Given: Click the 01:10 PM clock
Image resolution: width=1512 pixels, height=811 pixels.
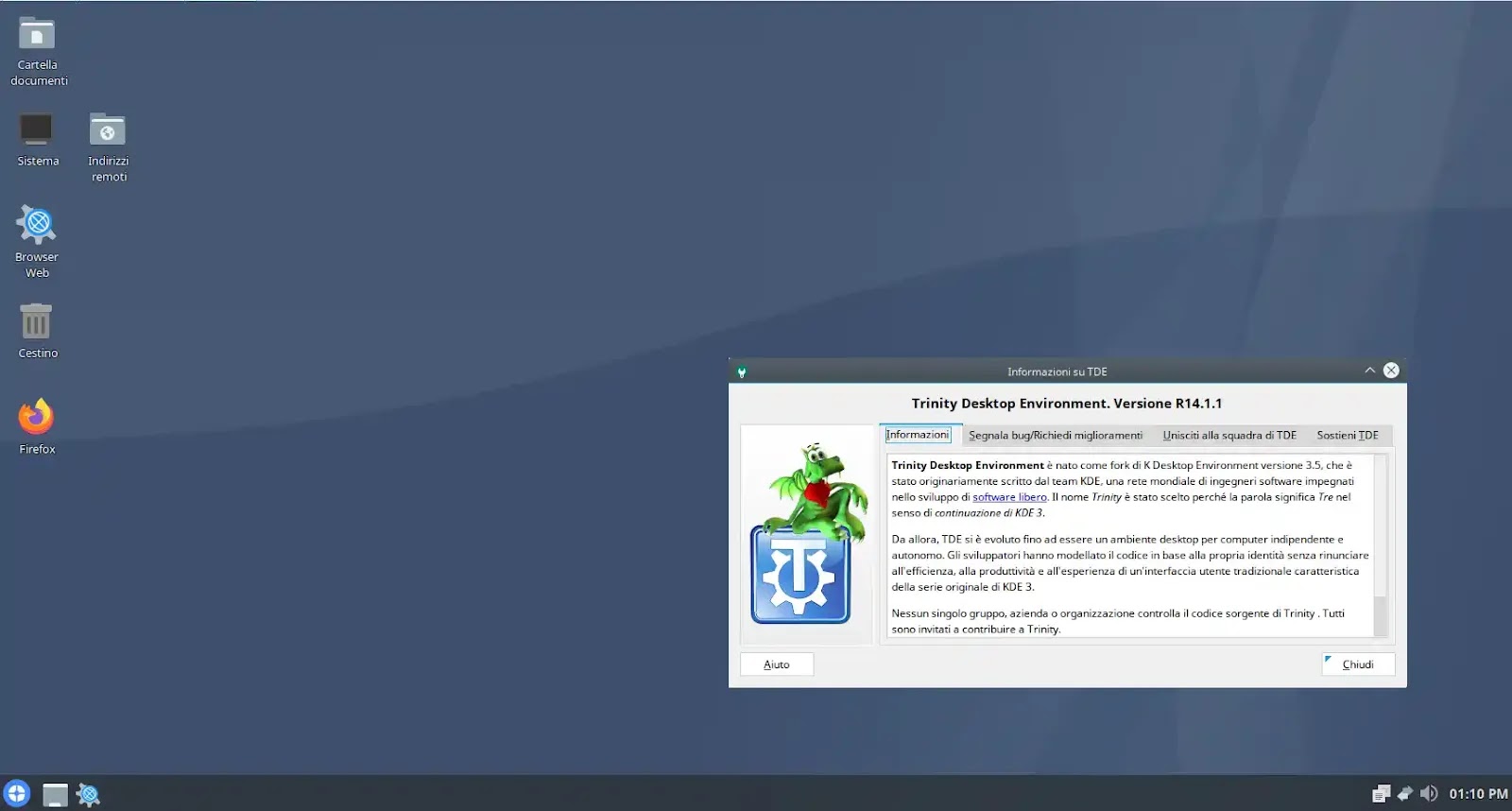Looking at the screenshot, I should tap(1478, 794).
